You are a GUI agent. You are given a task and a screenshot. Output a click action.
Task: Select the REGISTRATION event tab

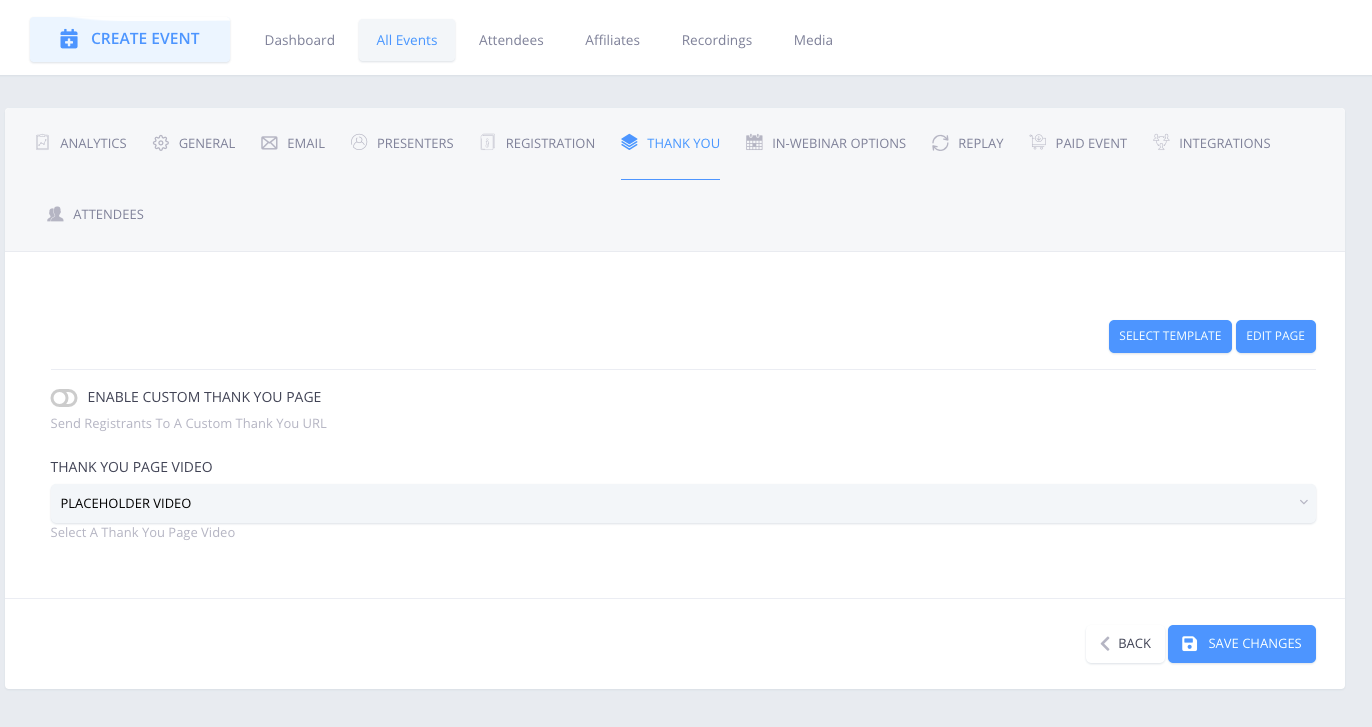pos(537,143)
